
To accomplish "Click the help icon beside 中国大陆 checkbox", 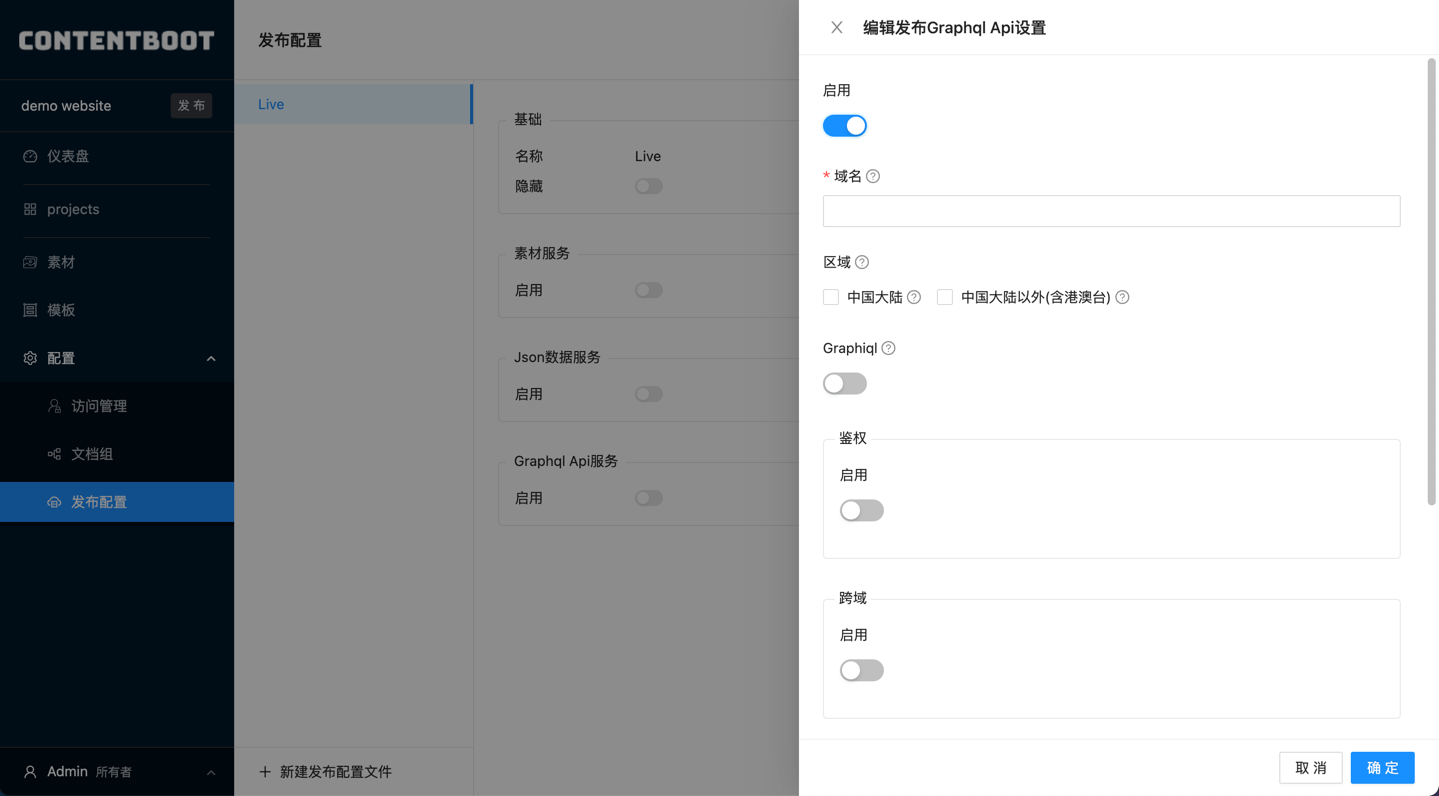I will 914,297.
